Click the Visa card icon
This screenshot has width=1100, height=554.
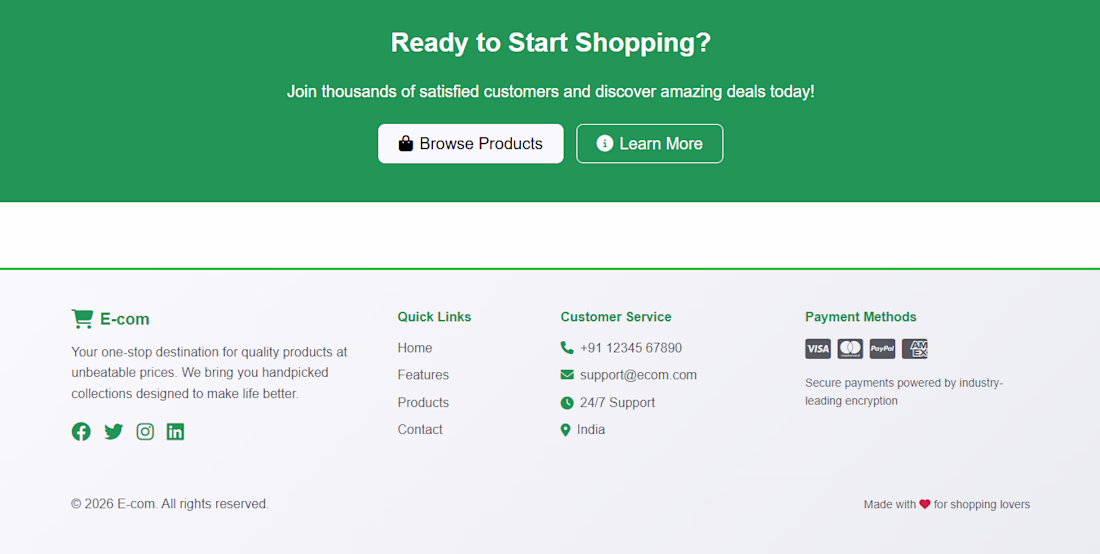click(x=818, y=349)
